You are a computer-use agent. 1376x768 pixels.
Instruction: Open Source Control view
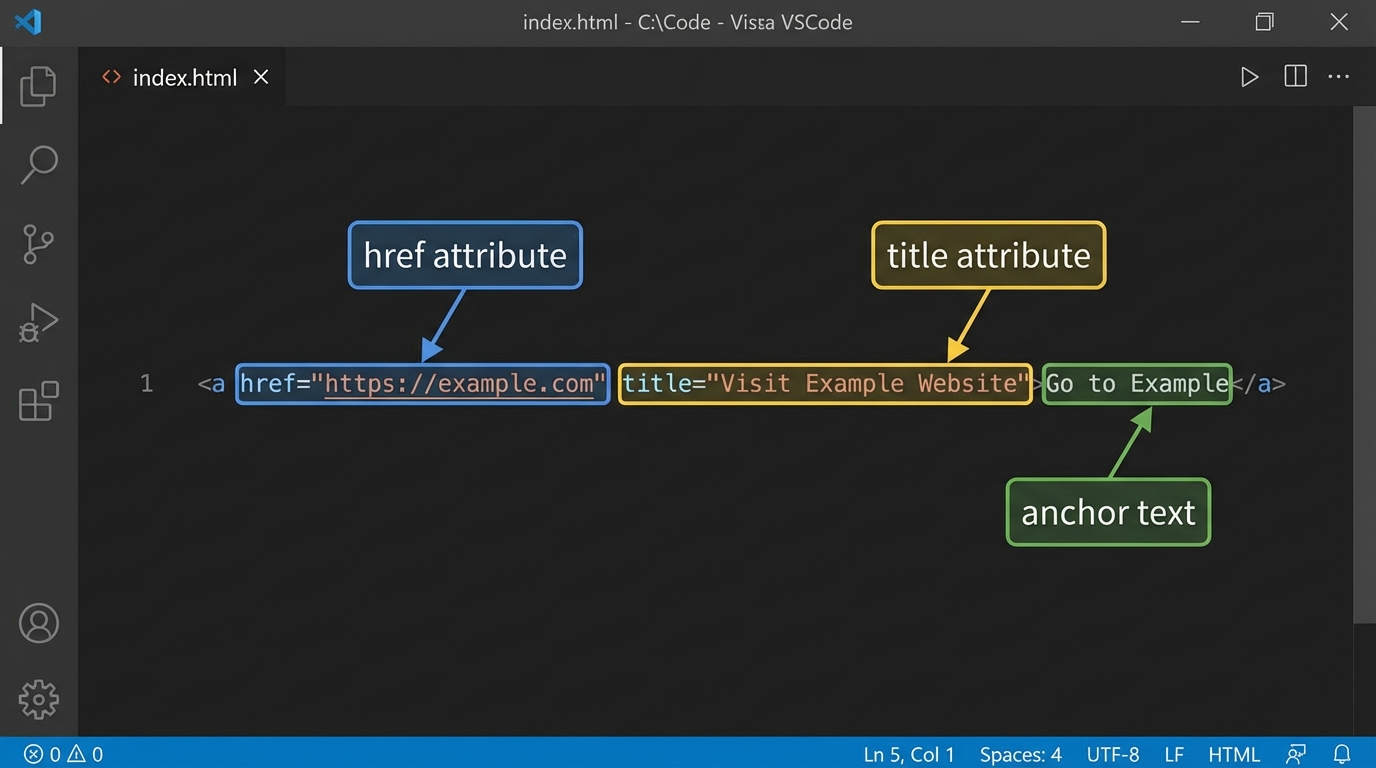pos(38,243)
